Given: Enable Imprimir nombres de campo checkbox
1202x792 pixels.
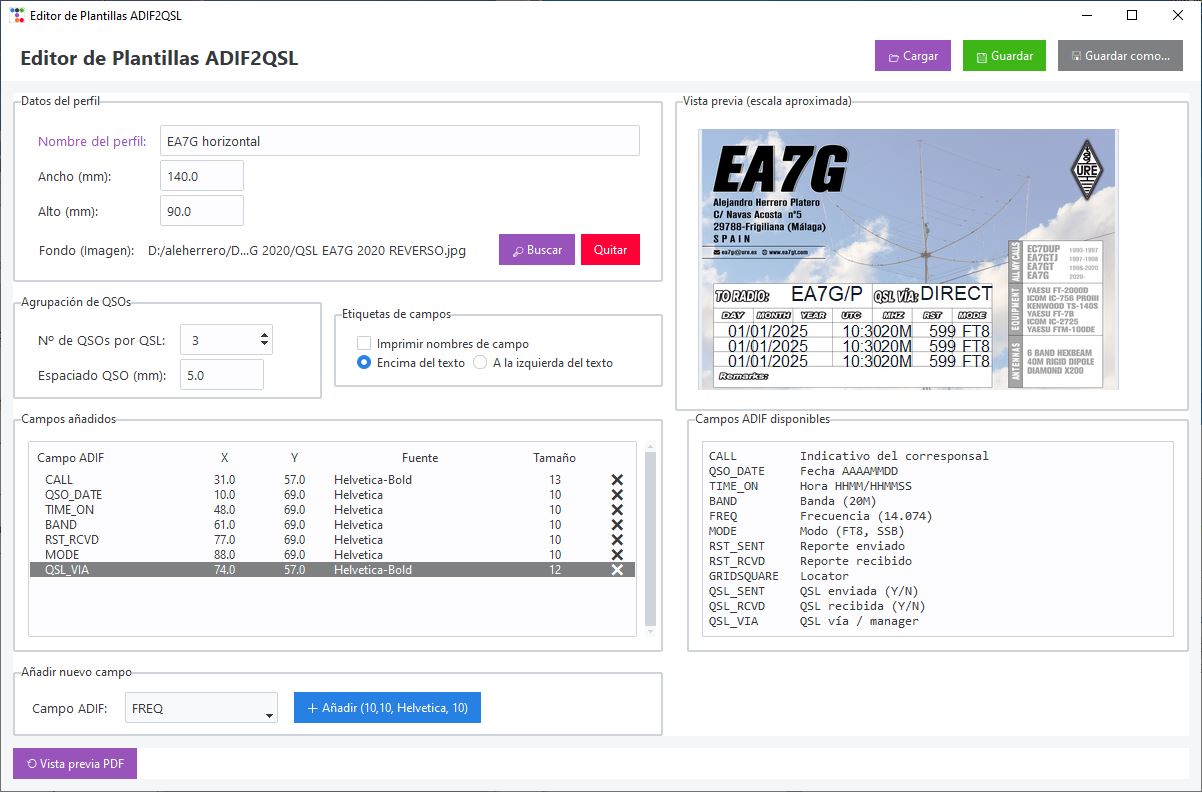Looking at the screenshot, I should pyautogui.click(x=364, y=344).
